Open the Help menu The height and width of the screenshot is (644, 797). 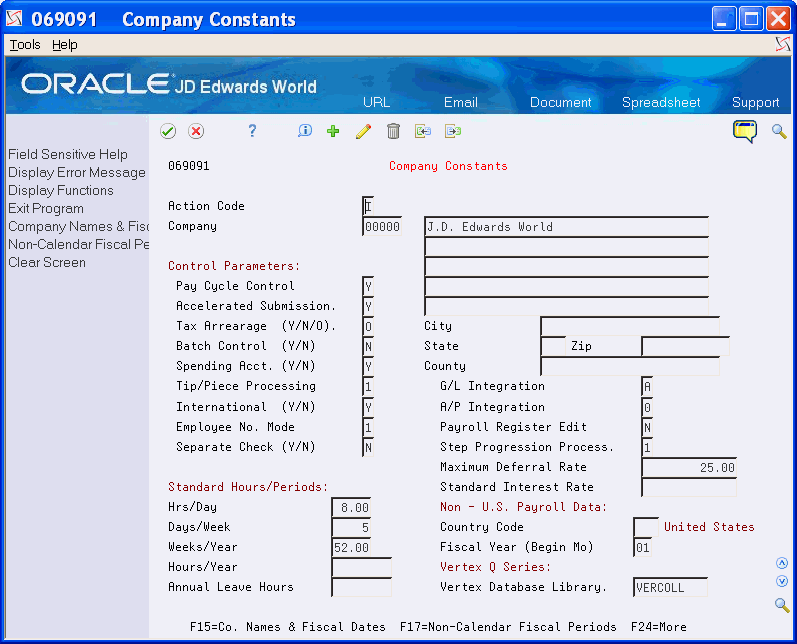click(x=65, y=45)
